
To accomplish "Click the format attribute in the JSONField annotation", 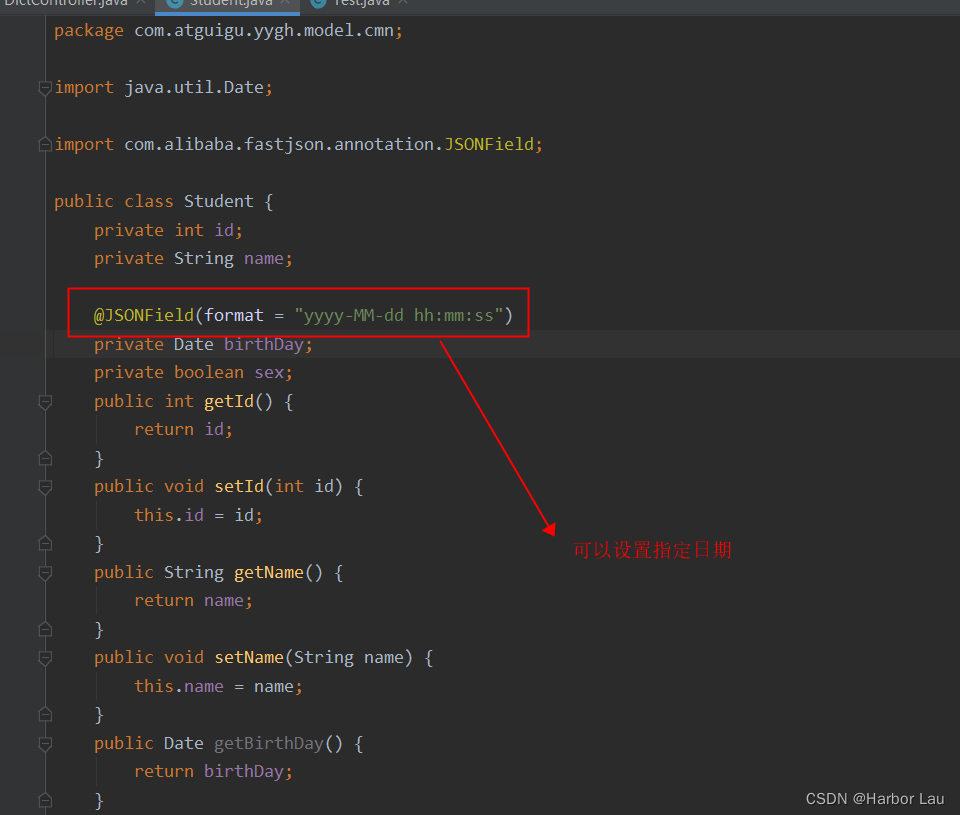I will pos(234,314).
